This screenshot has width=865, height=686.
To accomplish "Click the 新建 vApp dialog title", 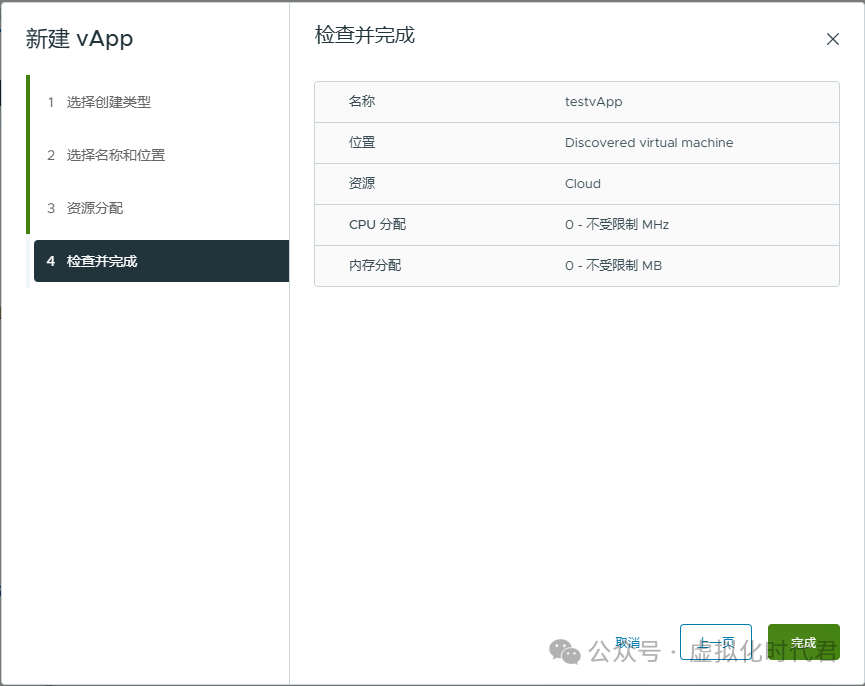I will (x=79, y=39).
